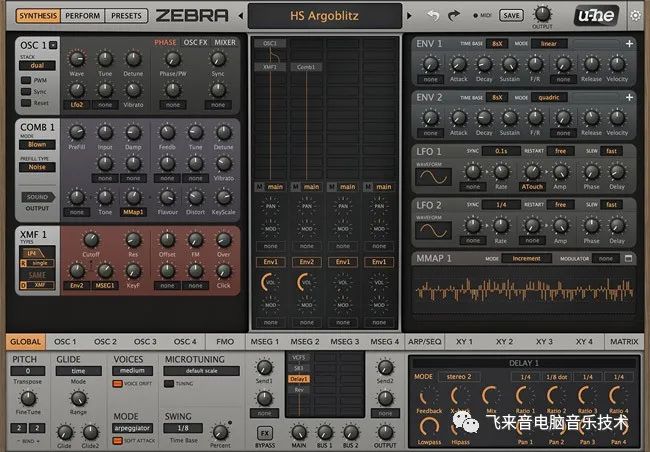This screenshot has height=452, width=650.
Task: Click the SAVE button
Action: (x=511, y=16)
